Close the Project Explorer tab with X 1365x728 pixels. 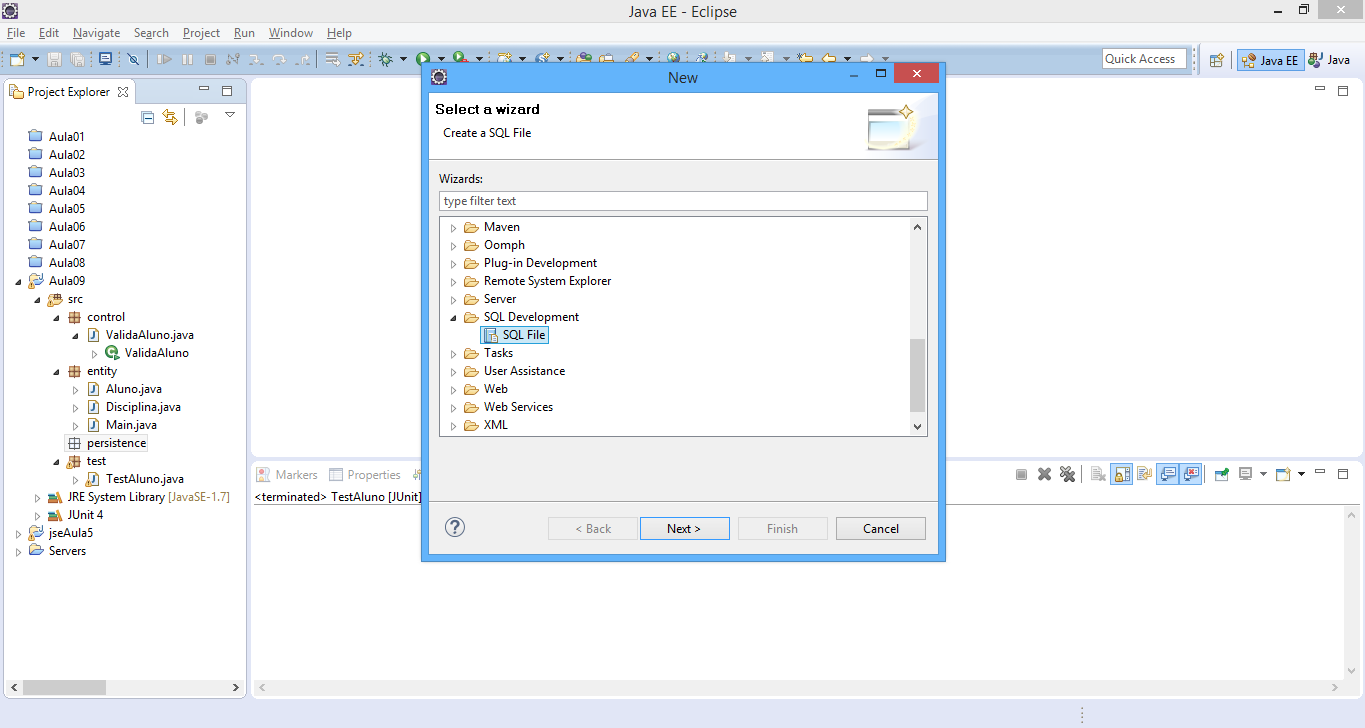(x=123, y=92)
